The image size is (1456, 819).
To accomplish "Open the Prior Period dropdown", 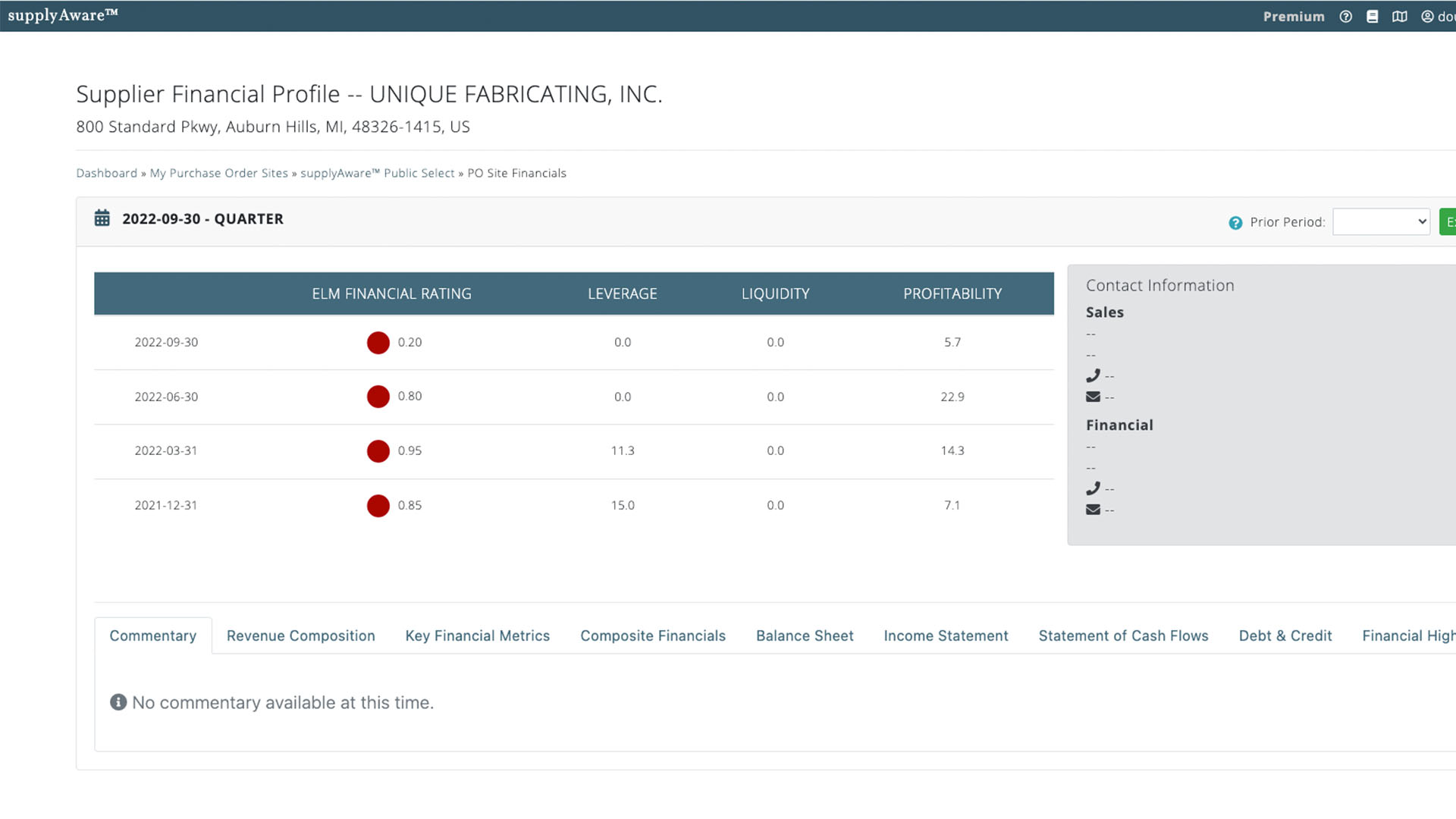I will click(x=1380, y=221).
